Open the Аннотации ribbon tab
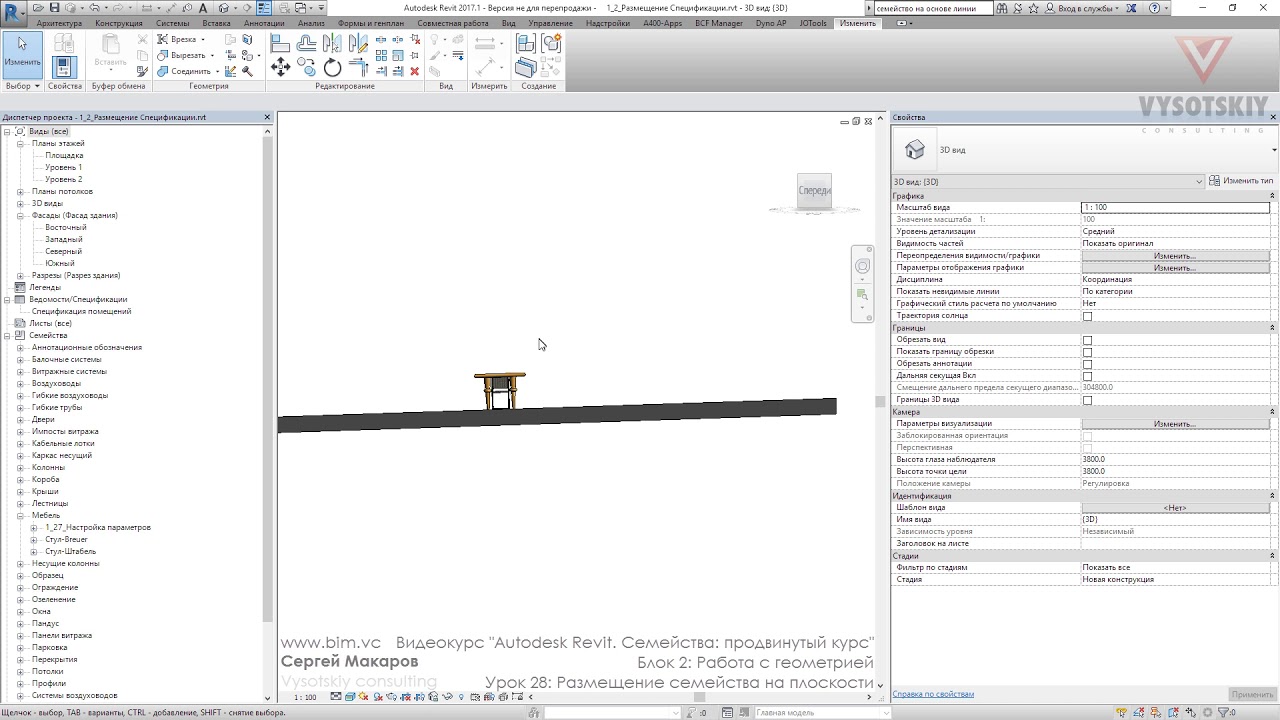The height and width of the screenshot is (720, 1280). pyautogui.click(x=264, y=23)
